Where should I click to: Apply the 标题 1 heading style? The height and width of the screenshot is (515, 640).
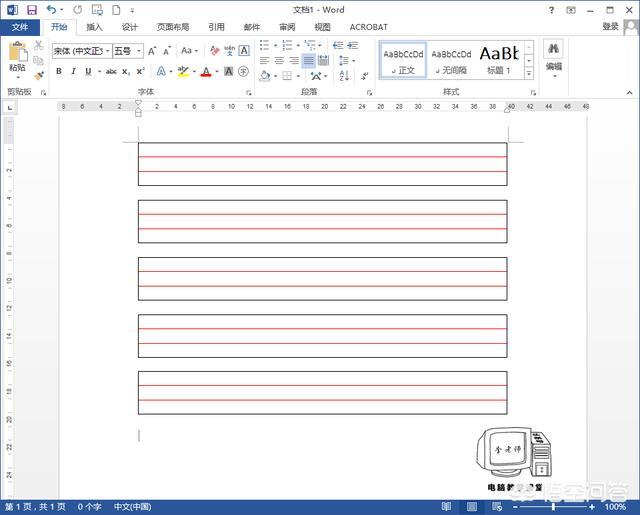point(499,59)
